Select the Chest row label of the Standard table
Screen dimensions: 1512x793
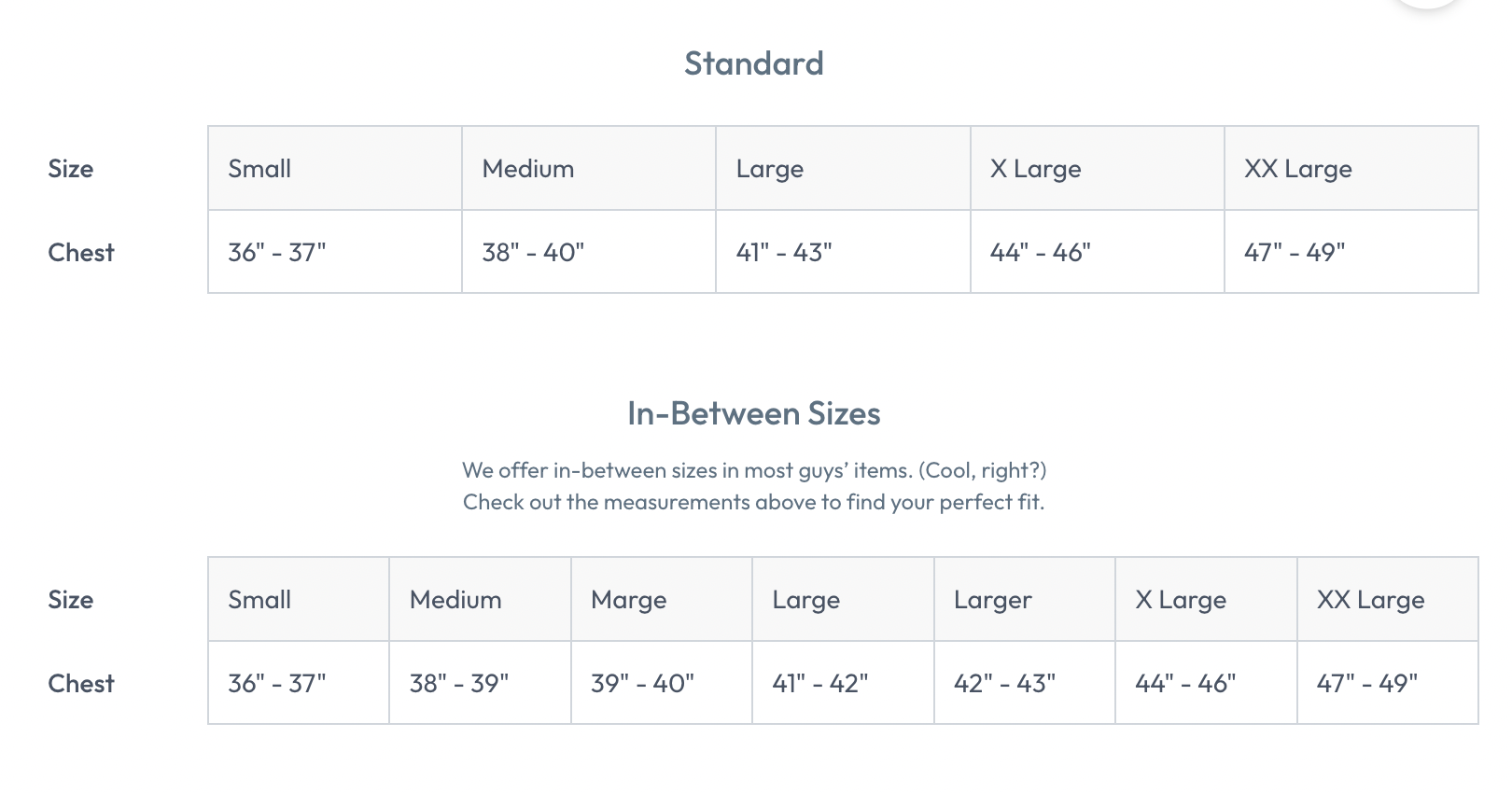(81, 252)
